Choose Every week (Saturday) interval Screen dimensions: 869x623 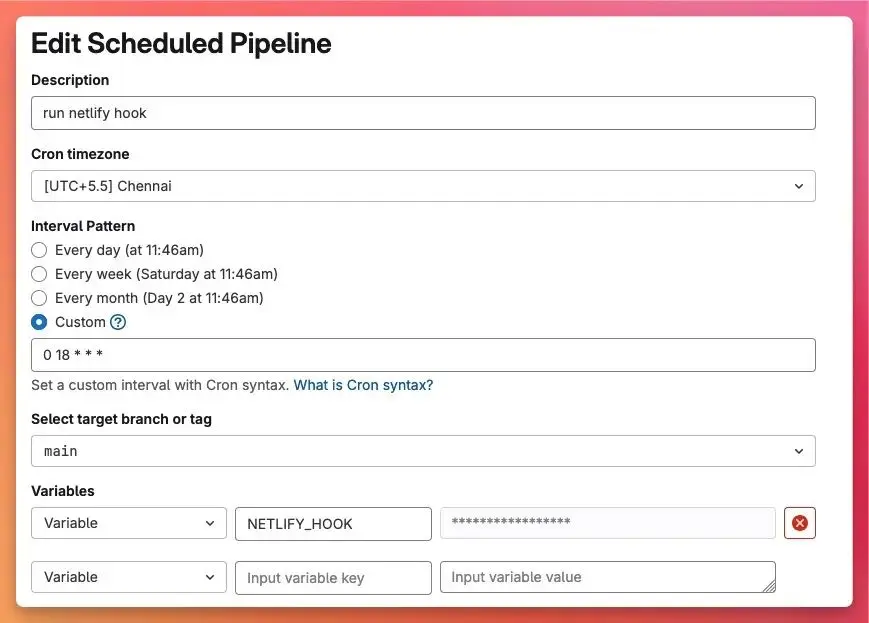[x=39, y=274]
